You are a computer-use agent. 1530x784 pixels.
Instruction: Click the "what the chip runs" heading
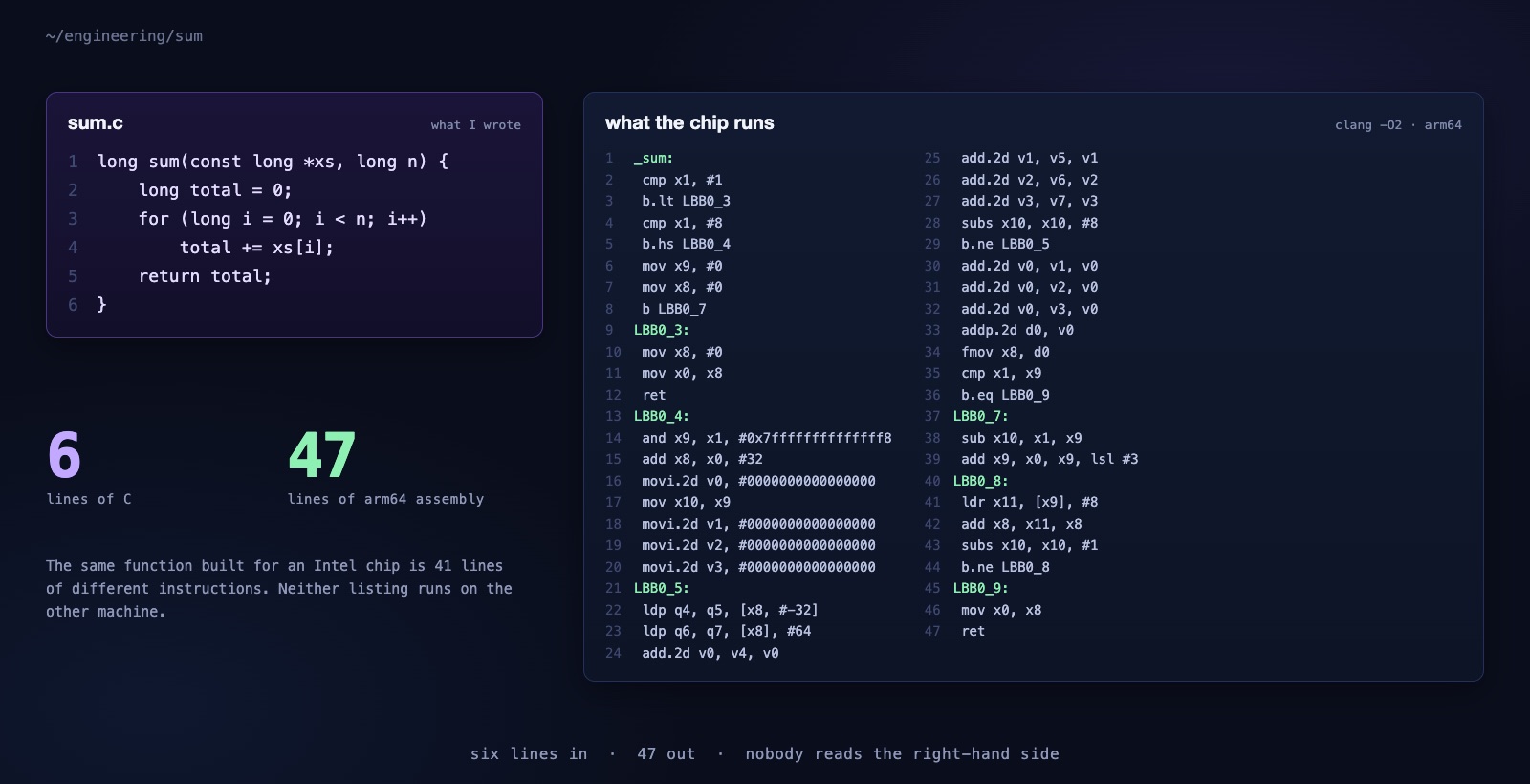click(x=689, y=123)
